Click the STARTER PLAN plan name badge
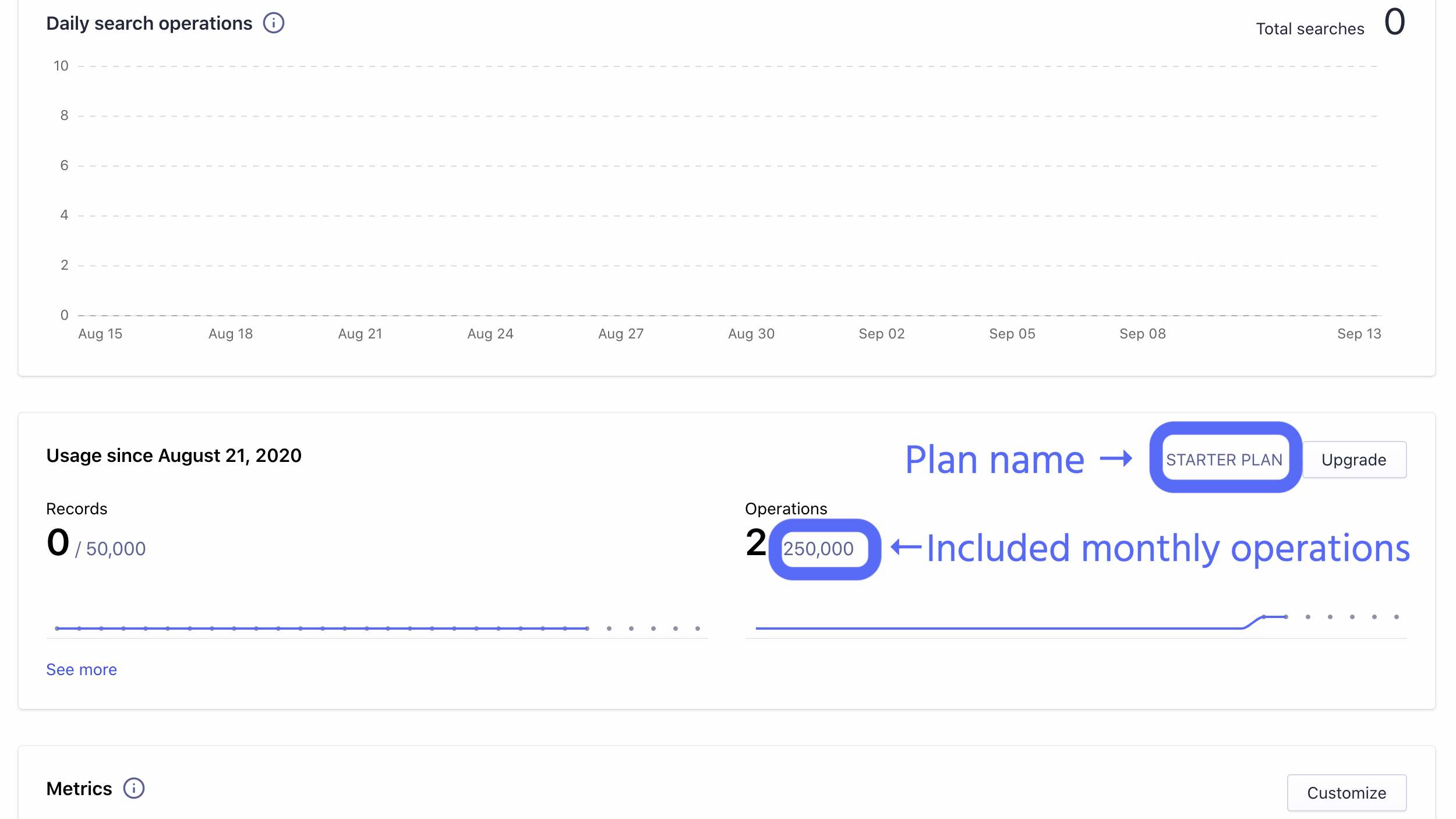This screenshot has width=1456, height=819. (1225, 459)
